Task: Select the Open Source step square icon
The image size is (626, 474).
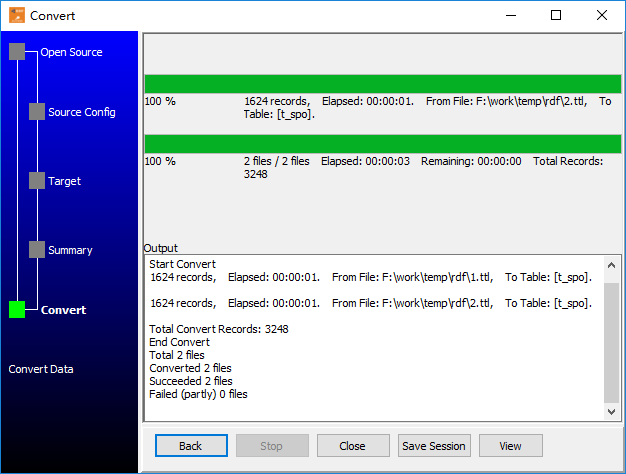Action: [17, 52]
